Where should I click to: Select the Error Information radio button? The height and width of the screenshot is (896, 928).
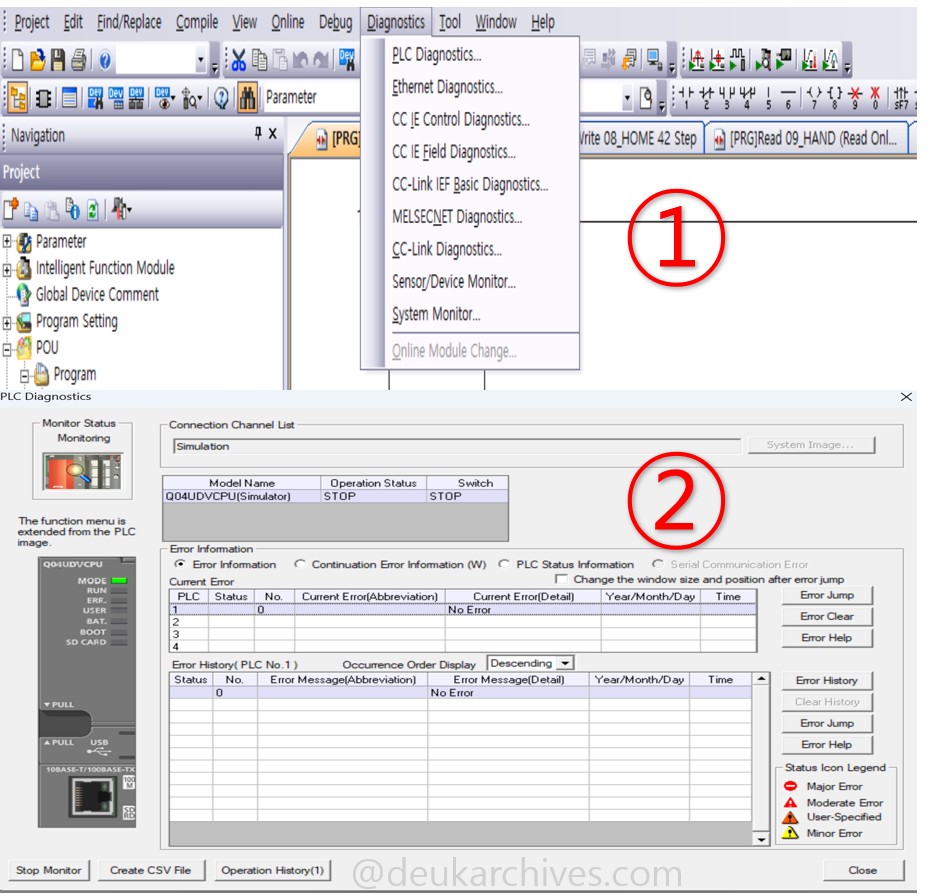[x=180, y=564]
